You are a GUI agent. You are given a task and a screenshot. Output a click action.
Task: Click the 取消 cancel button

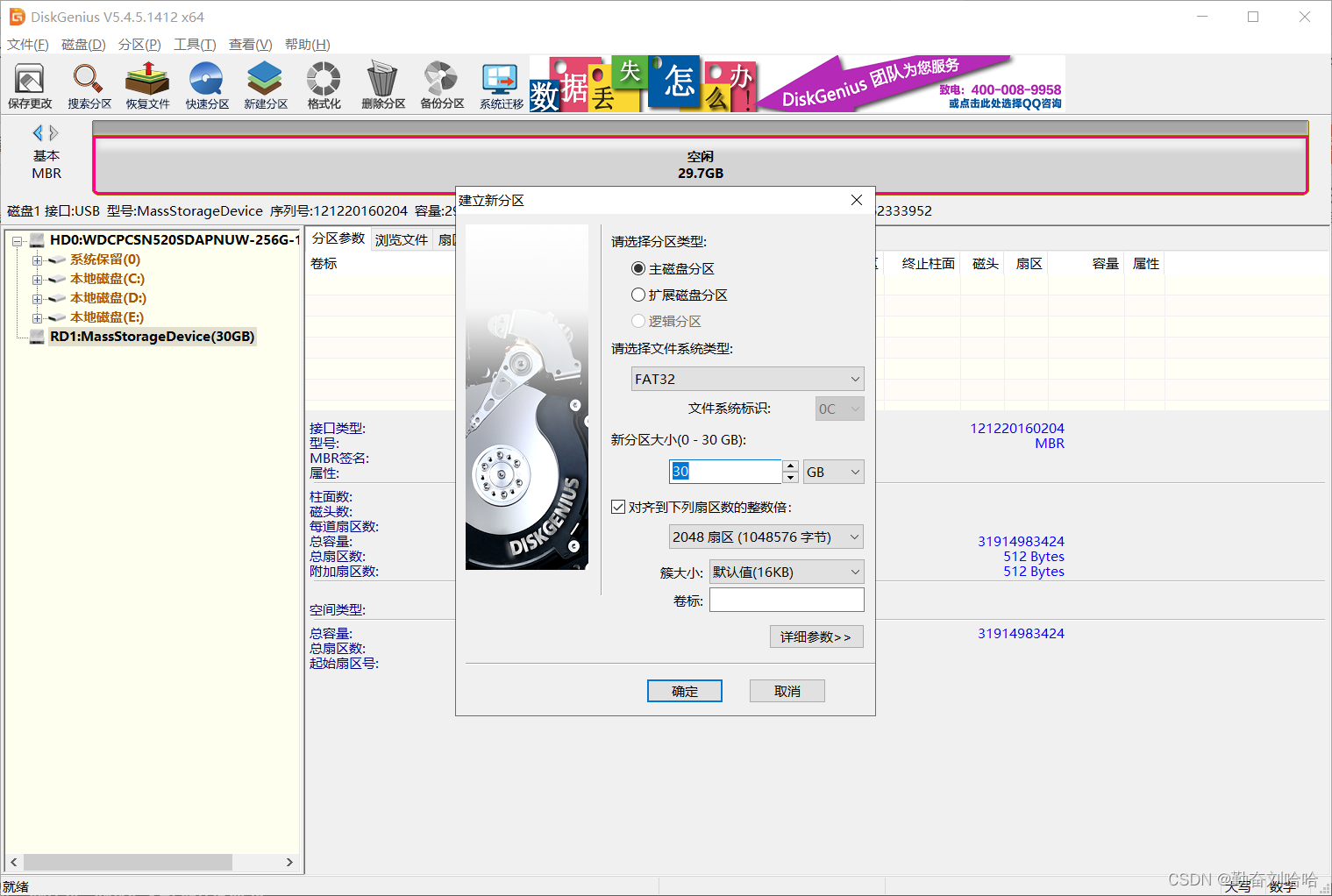click(787, 691)
